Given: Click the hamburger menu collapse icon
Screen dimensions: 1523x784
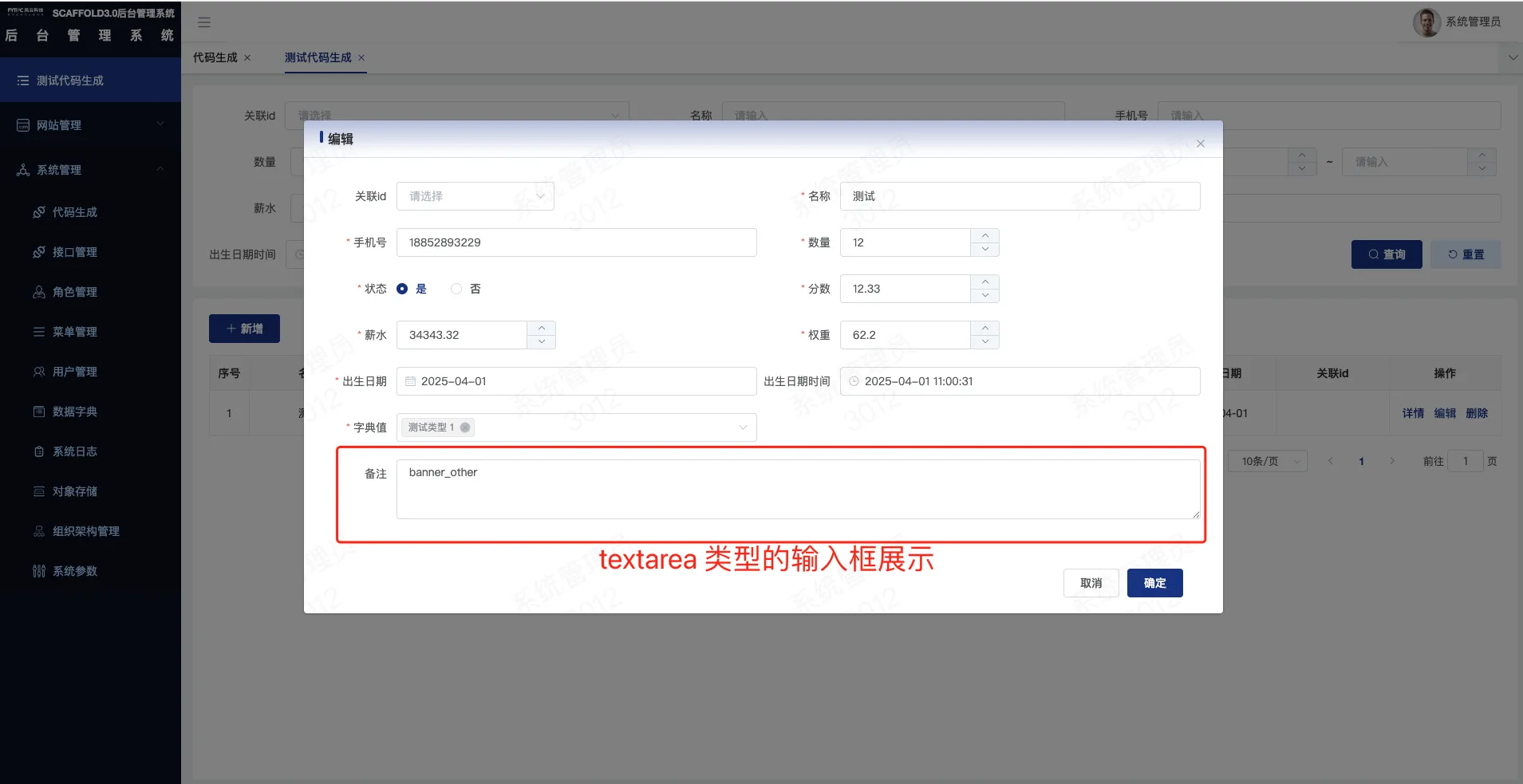Looking at the screenshot, I should (x=204, y=22).
